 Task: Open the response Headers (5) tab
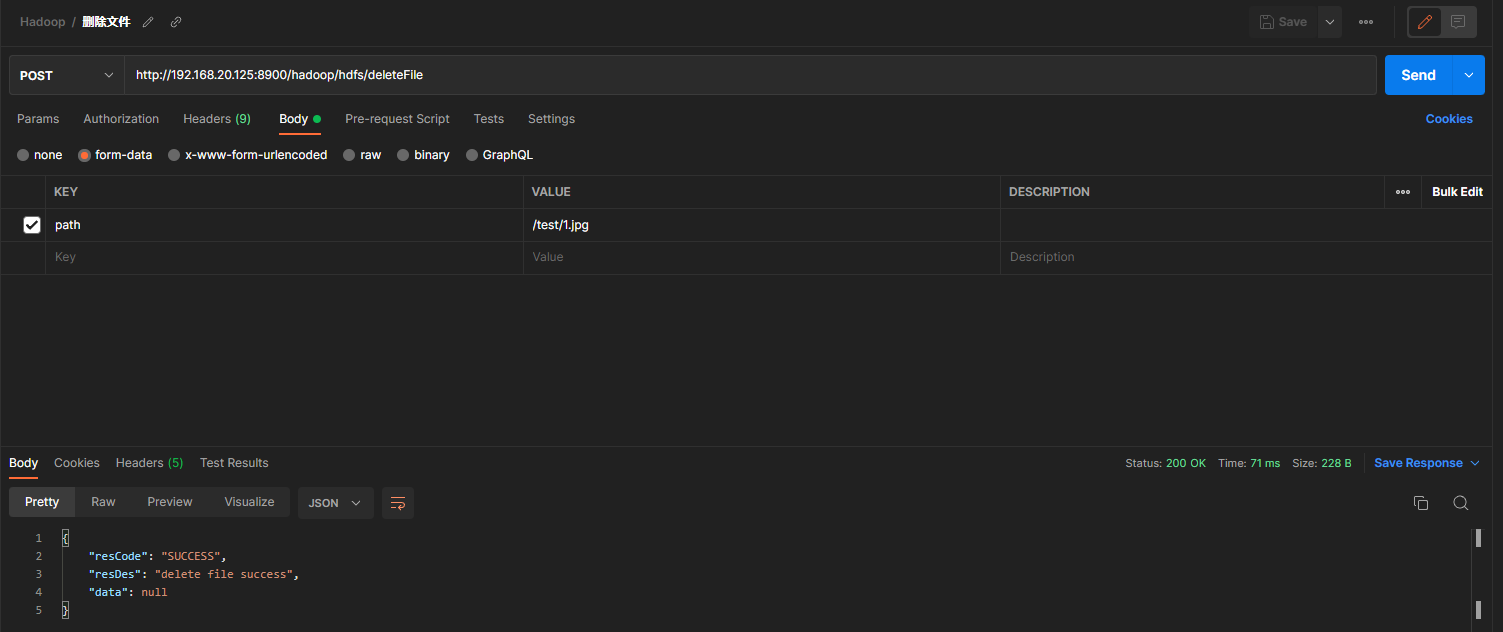149,463
